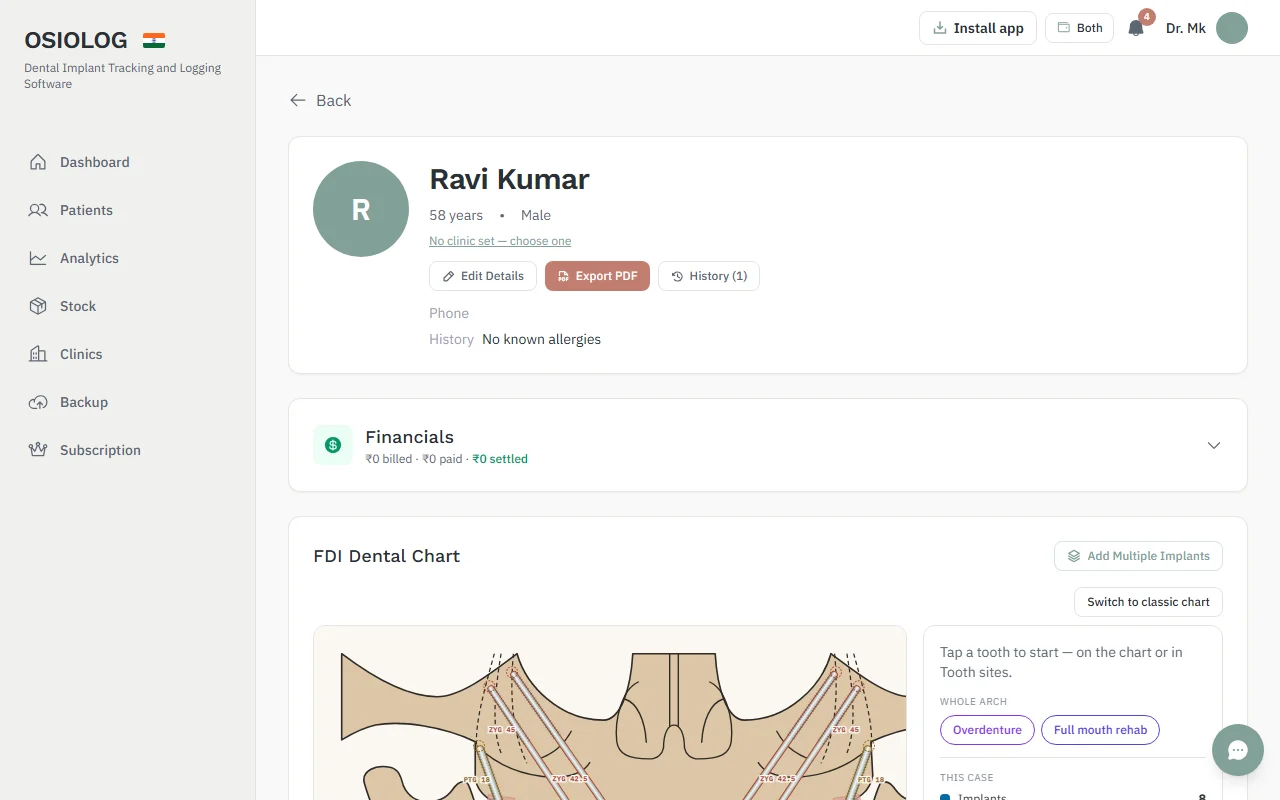The width and height of the screenshot is (1280, 800).
Task: Click the Clinics building icon
Action: click(38, 354)
